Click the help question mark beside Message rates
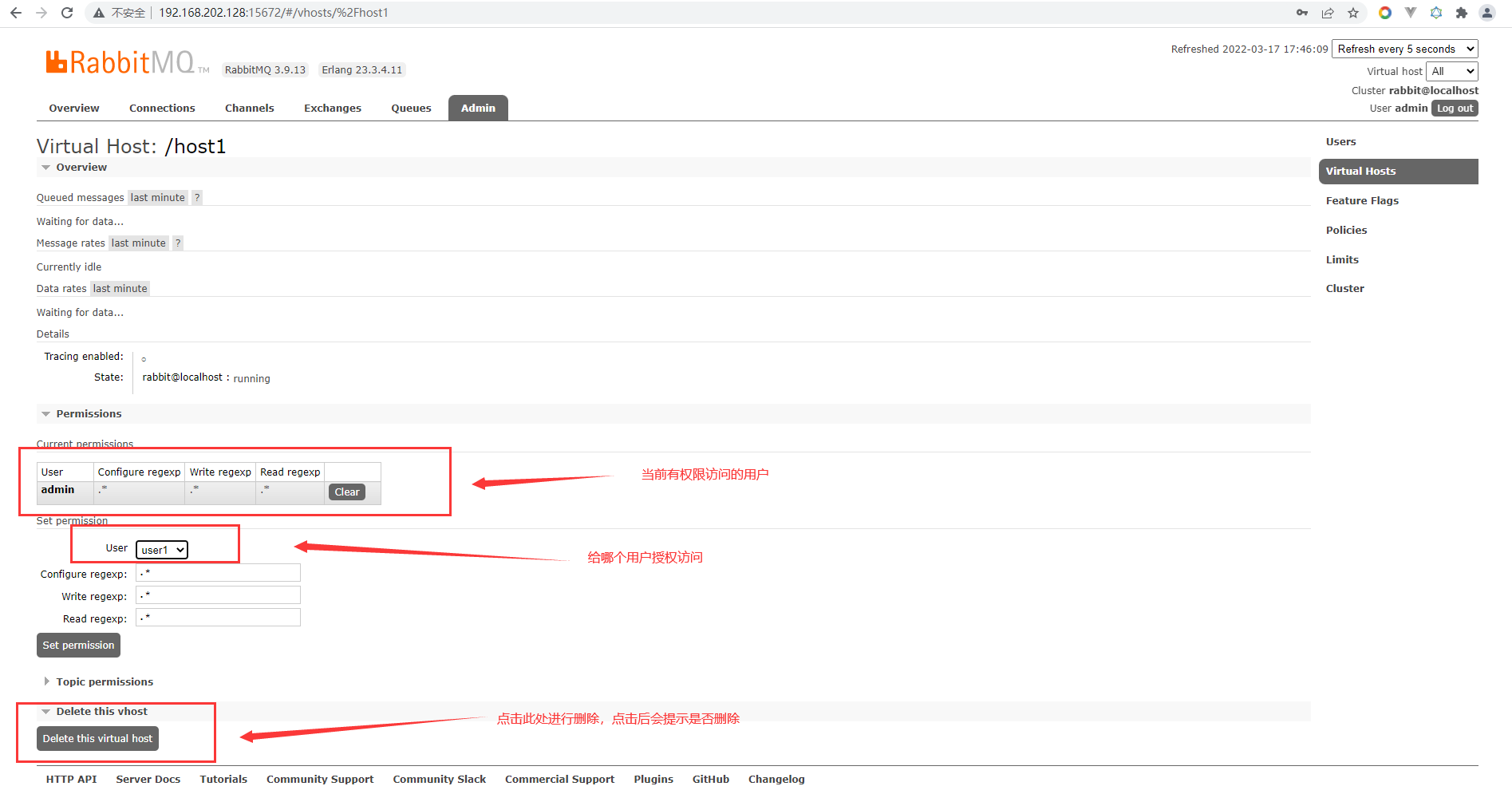Screen dimensions: 1512x786 point(178,243)
